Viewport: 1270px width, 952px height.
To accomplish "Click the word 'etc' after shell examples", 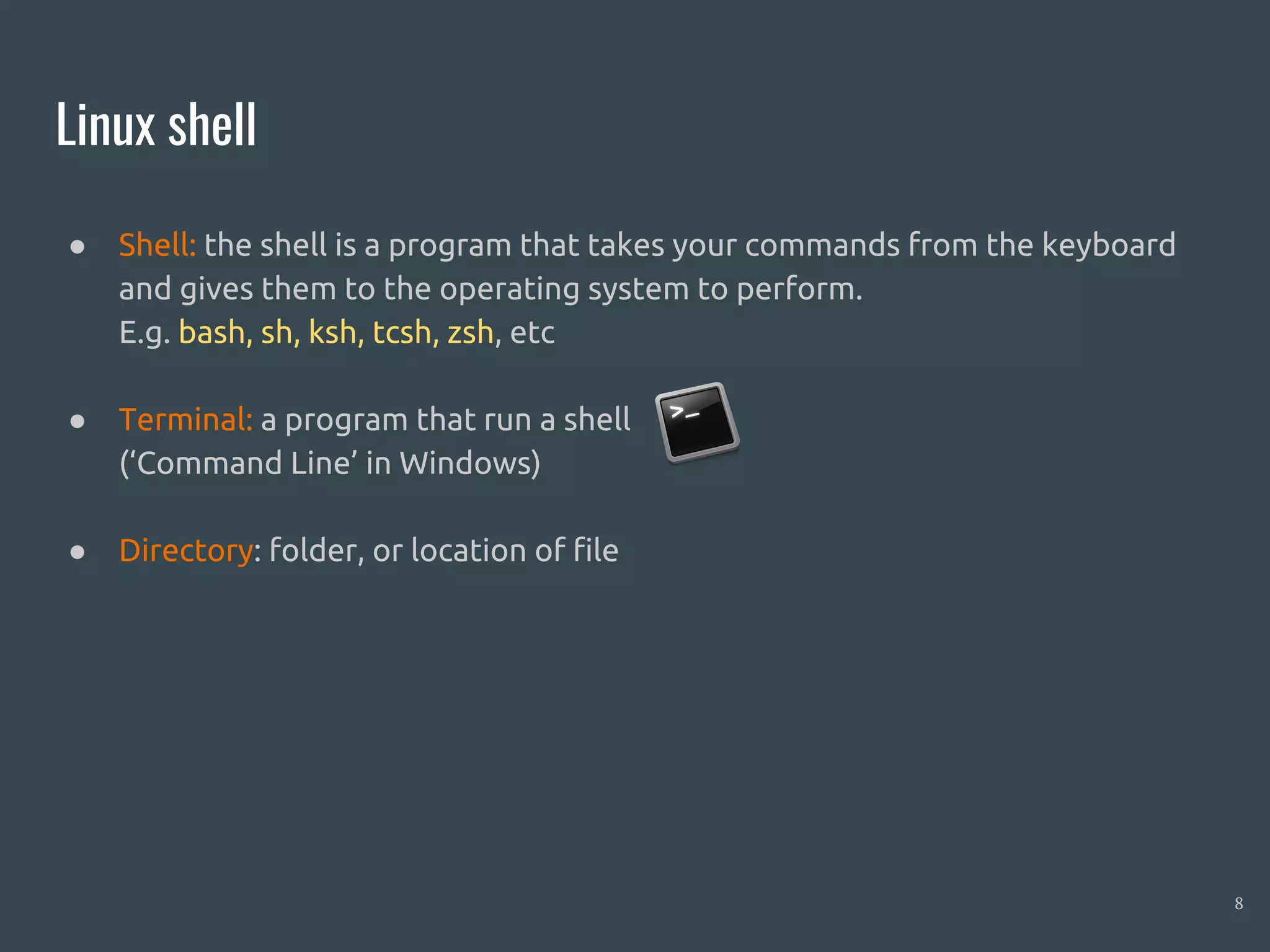I will pyautogui.click(x=532, y=333).
